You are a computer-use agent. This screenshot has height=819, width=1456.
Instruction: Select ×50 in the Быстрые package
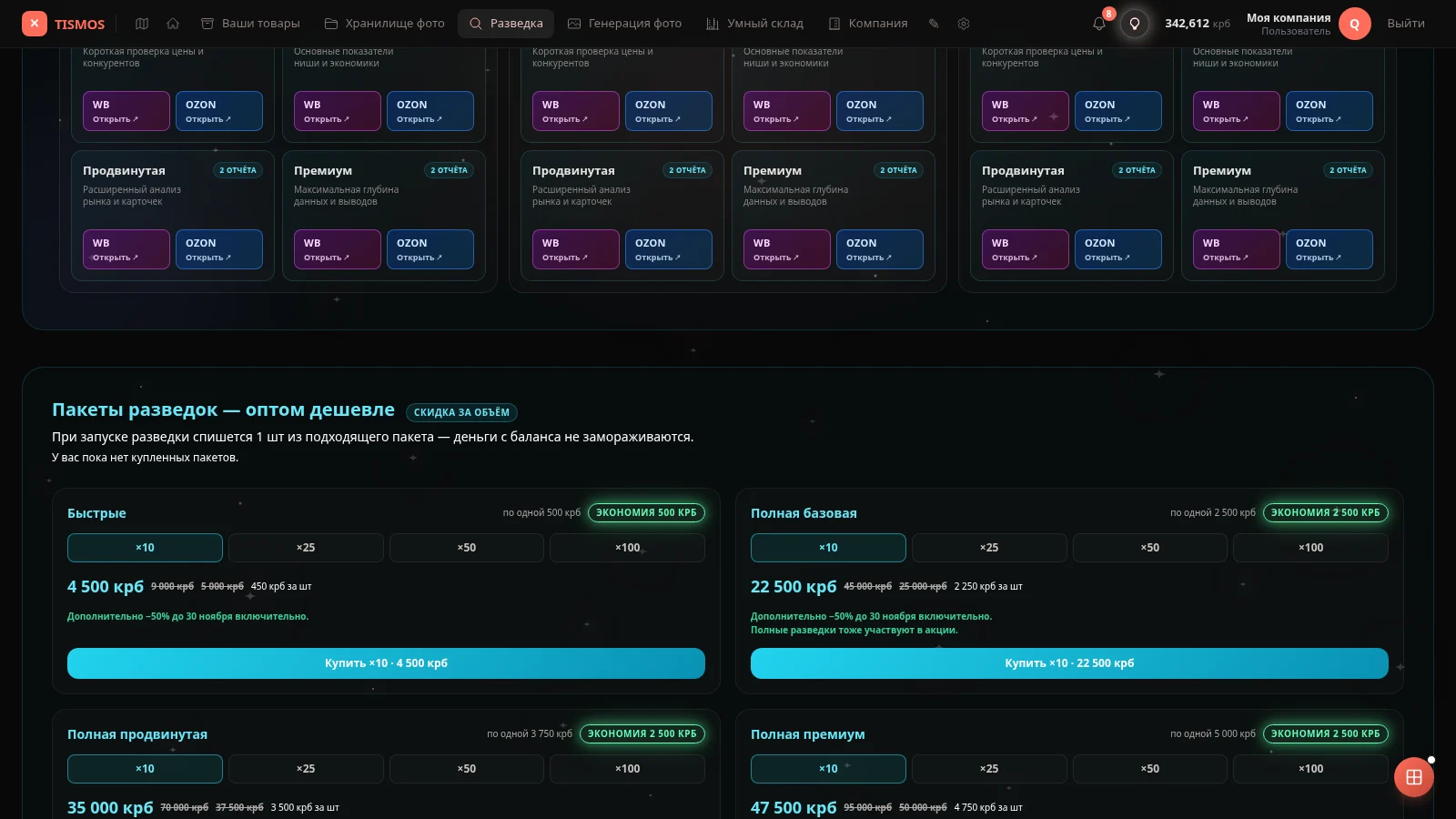pyautogui.click(x=467, y=548)
